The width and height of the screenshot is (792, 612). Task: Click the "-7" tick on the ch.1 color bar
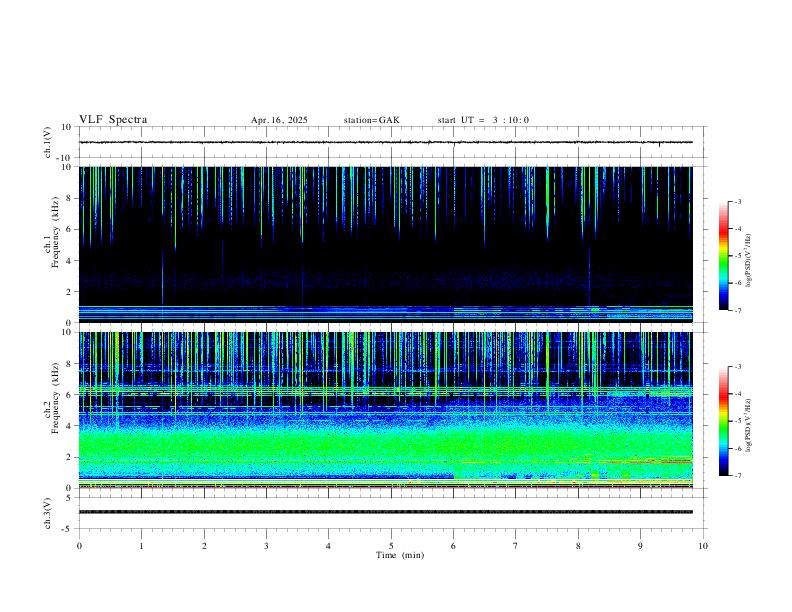click(737, 311)
